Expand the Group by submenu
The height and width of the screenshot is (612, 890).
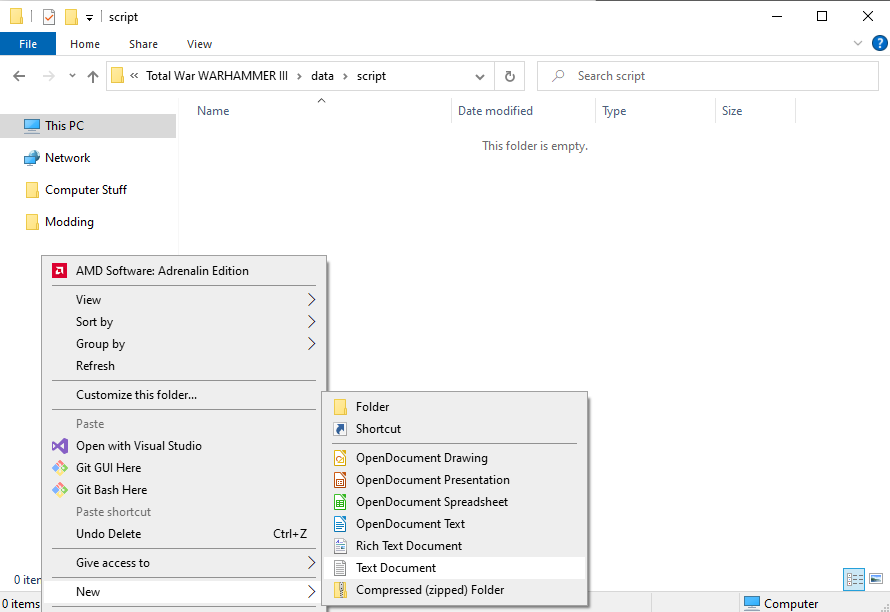pos(184,344)
